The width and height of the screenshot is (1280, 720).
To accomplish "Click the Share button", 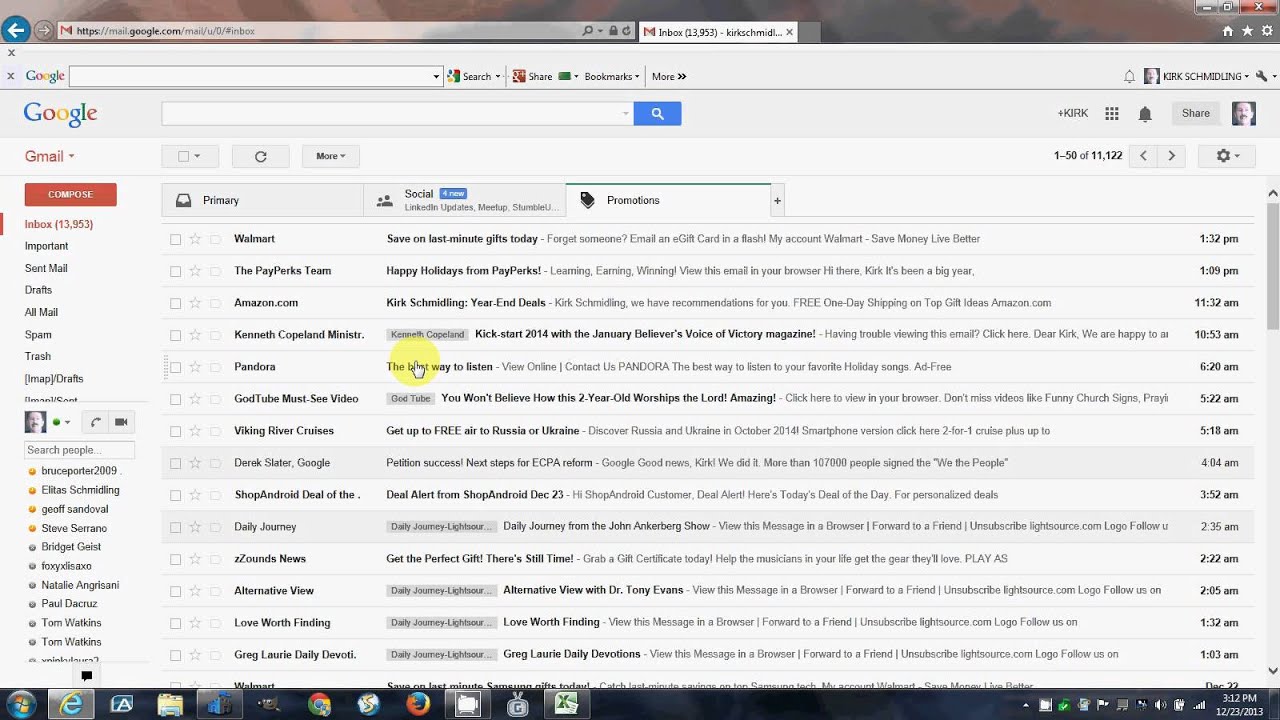I will [x=1195, y=114].
